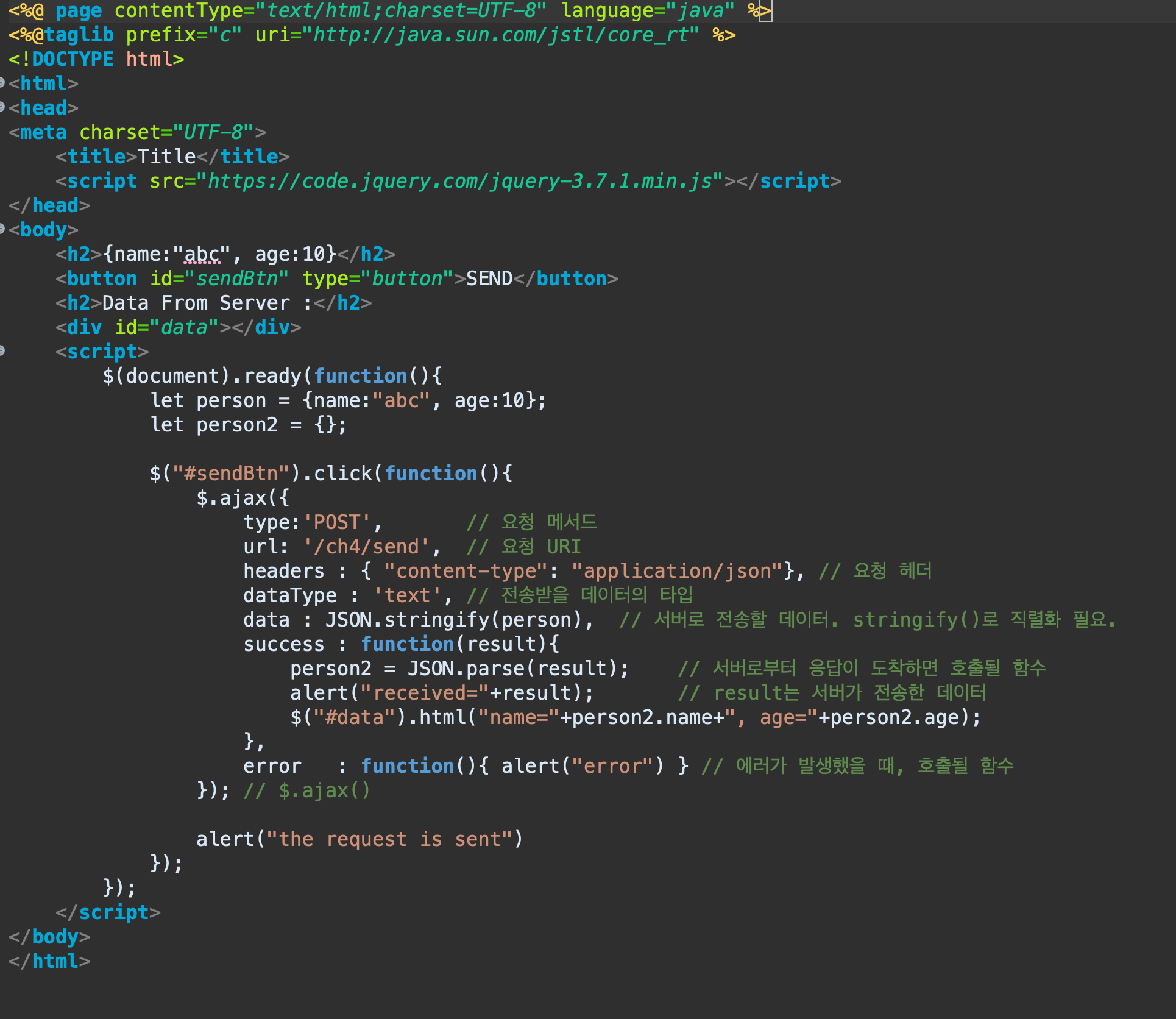Click the underlined "abc" in the h2 tag
The height and width of the screenshot is (1019, 1176).
pyautogui.click(x=202, y=254)
